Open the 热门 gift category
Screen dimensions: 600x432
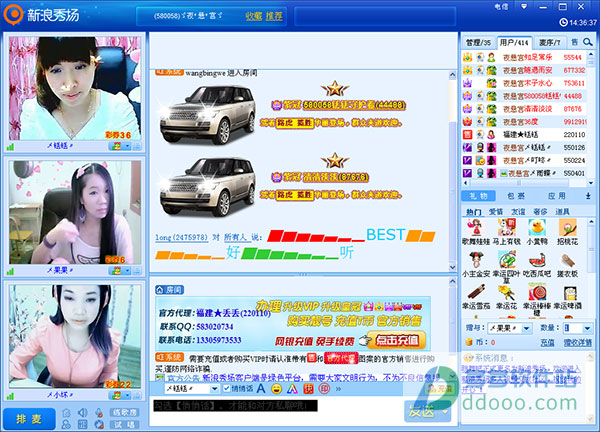474,212
